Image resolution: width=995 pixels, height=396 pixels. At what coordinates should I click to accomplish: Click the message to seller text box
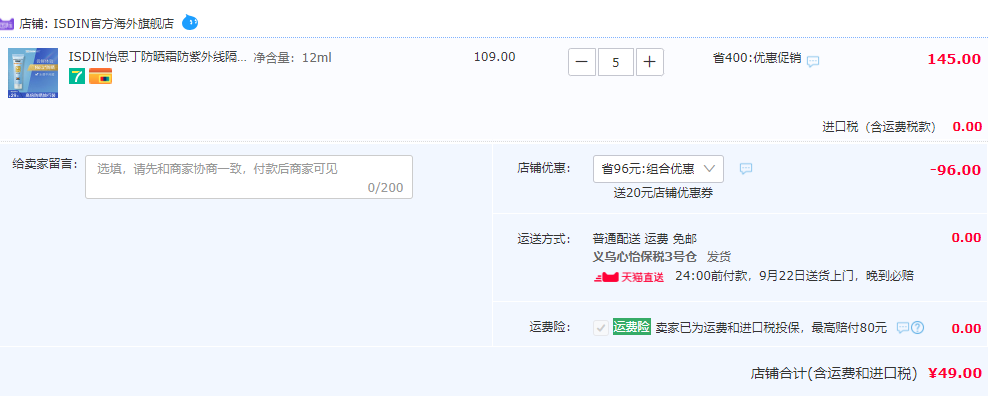tap(249, 177)
